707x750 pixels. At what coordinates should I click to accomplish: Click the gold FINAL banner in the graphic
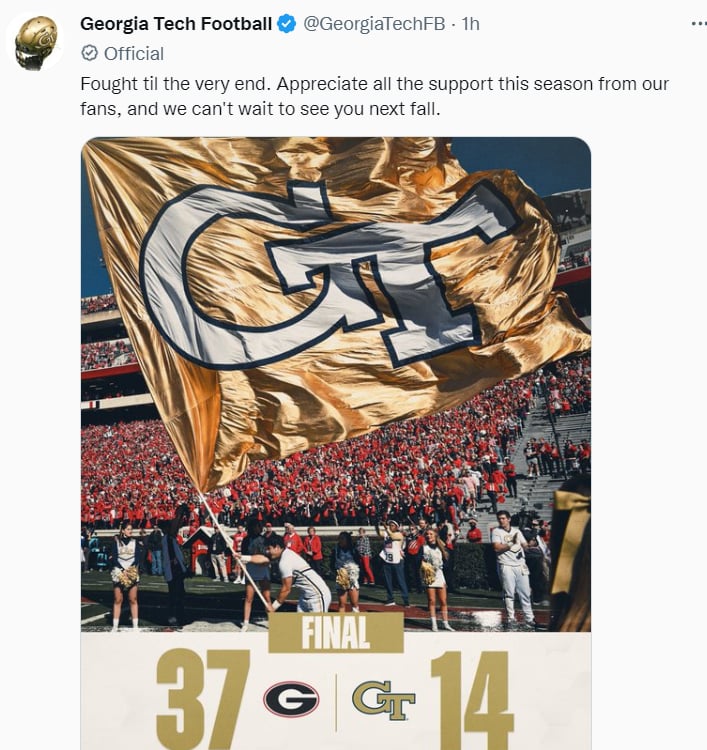click(336, 633)
